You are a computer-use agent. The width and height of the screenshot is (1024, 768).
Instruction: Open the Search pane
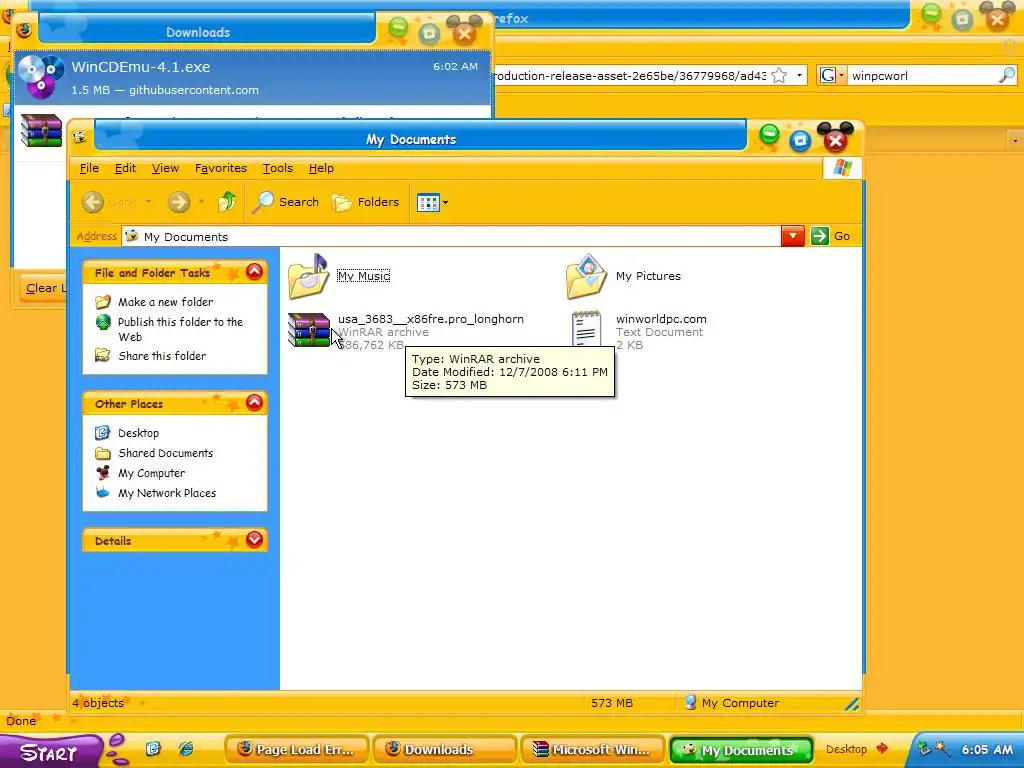[287, 202]
